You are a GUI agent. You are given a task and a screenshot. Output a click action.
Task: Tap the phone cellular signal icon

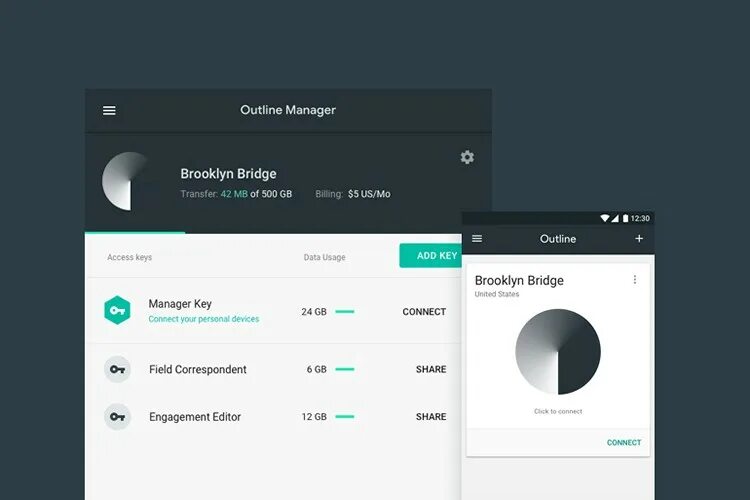[x=615, y=218]
